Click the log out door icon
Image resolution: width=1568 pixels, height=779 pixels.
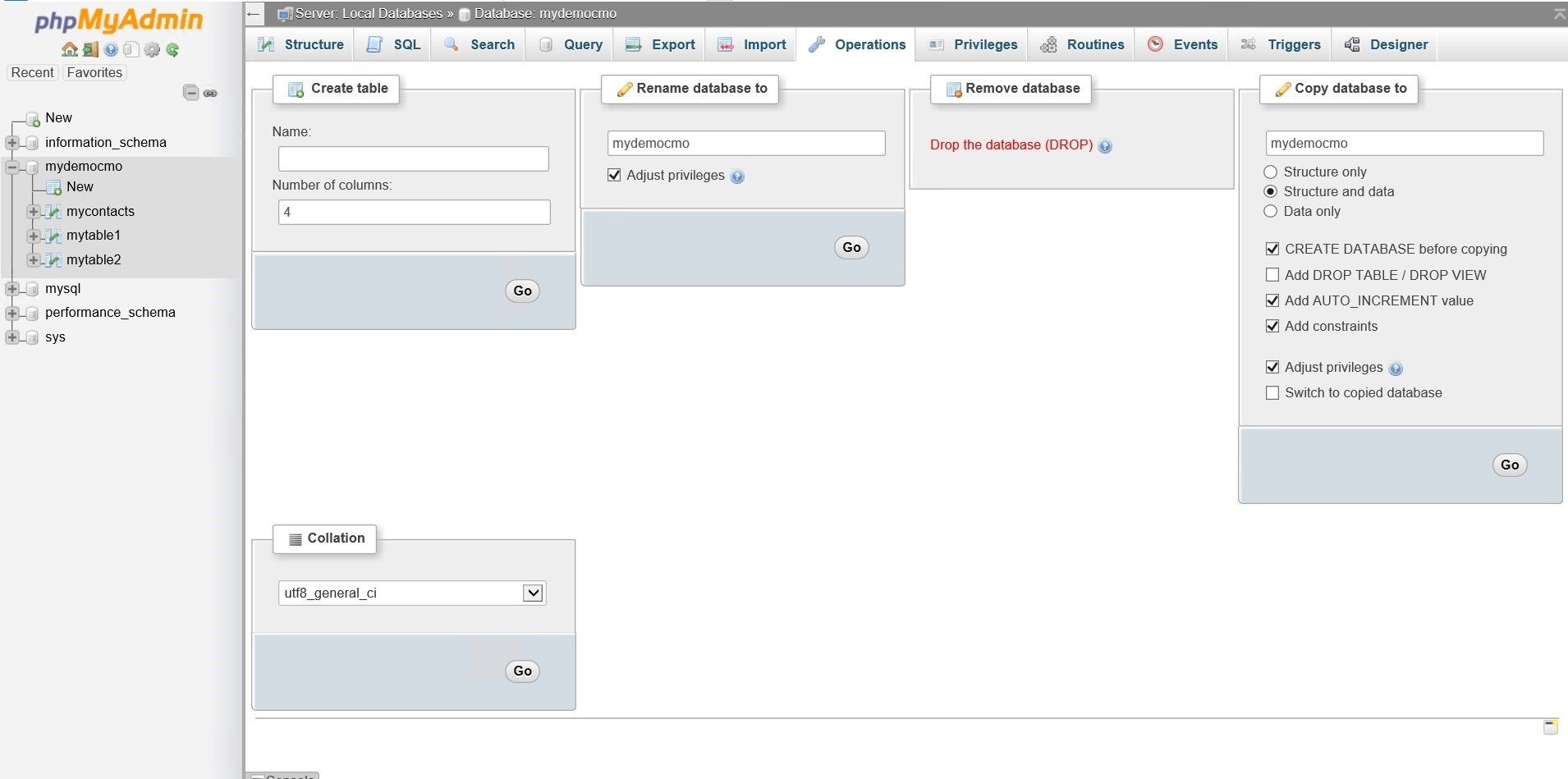90,49
